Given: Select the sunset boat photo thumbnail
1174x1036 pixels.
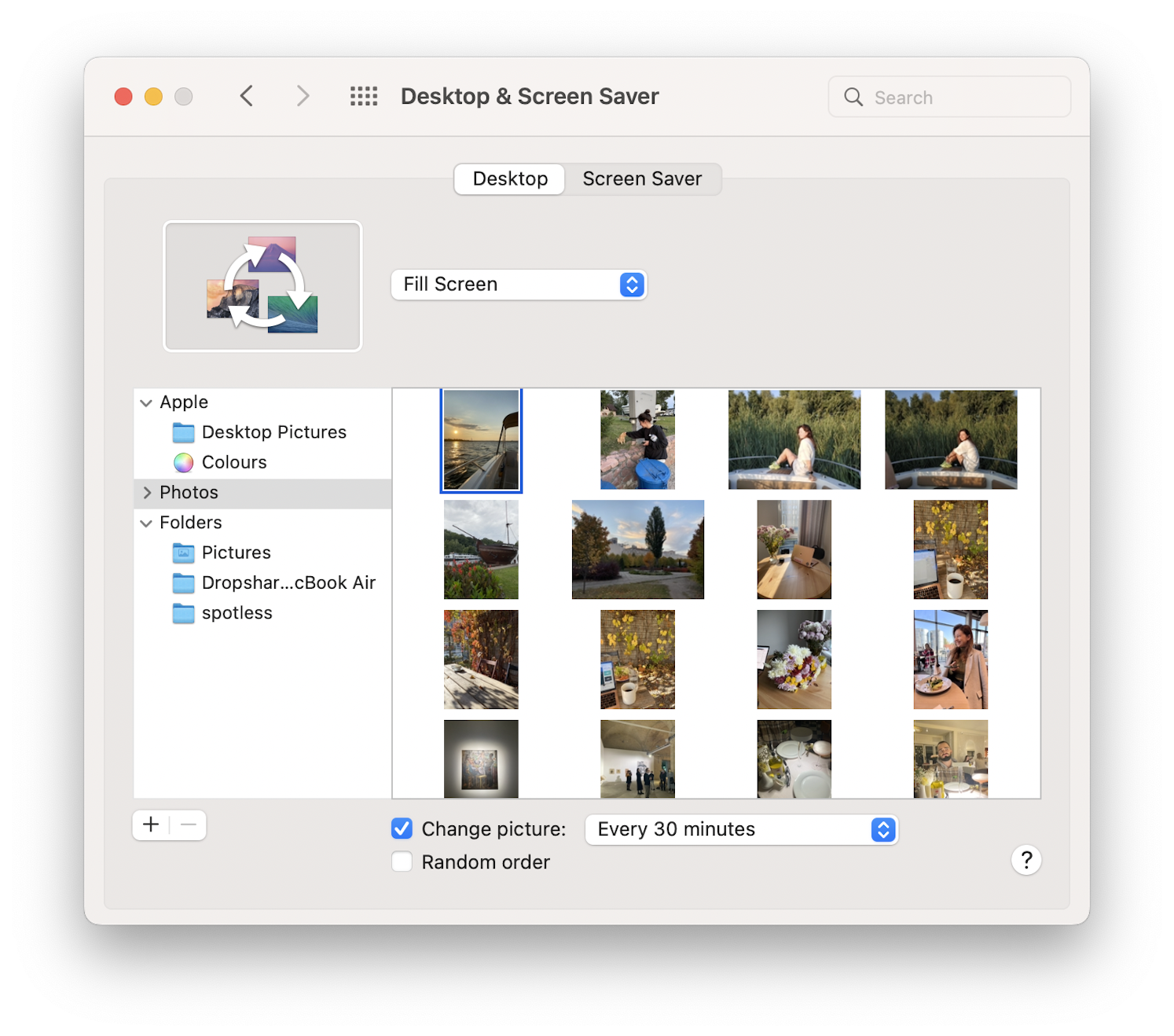Looking at the screenshot, I should [480, 439].
